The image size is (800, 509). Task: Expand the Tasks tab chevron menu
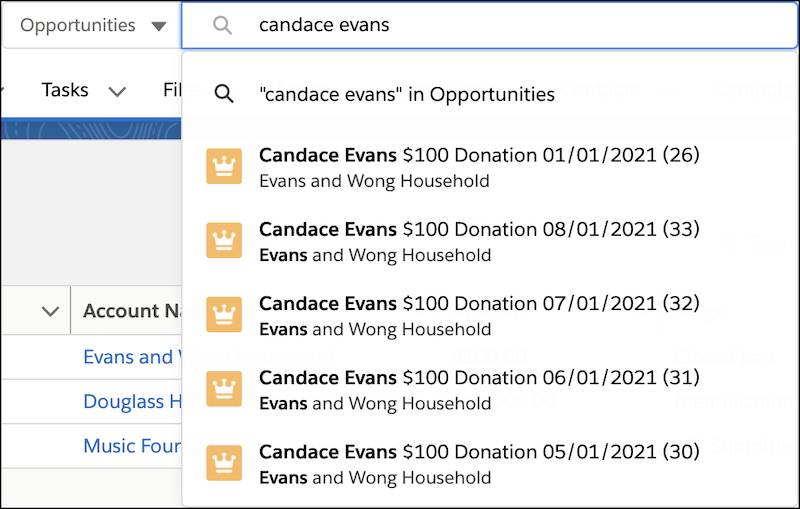tap(117, 92)
